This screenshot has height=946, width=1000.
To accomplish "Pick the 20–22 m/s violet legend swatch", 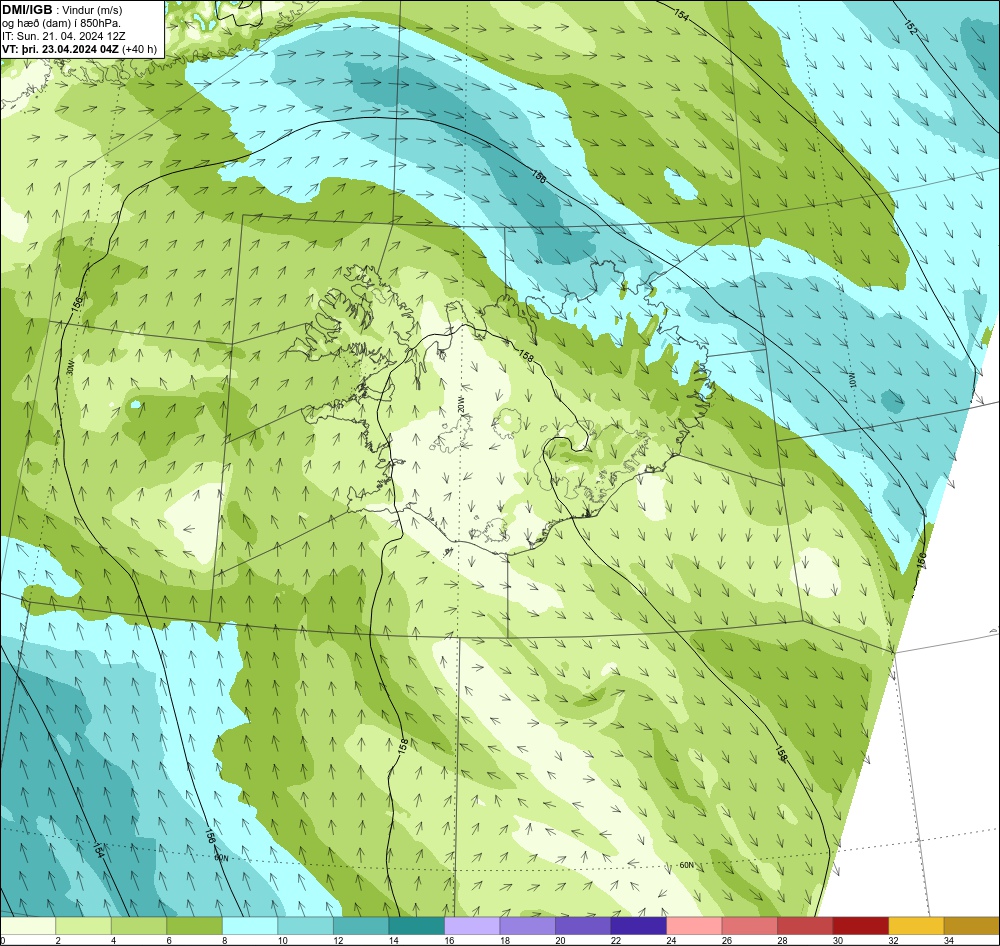I will (x=583, y=926).
